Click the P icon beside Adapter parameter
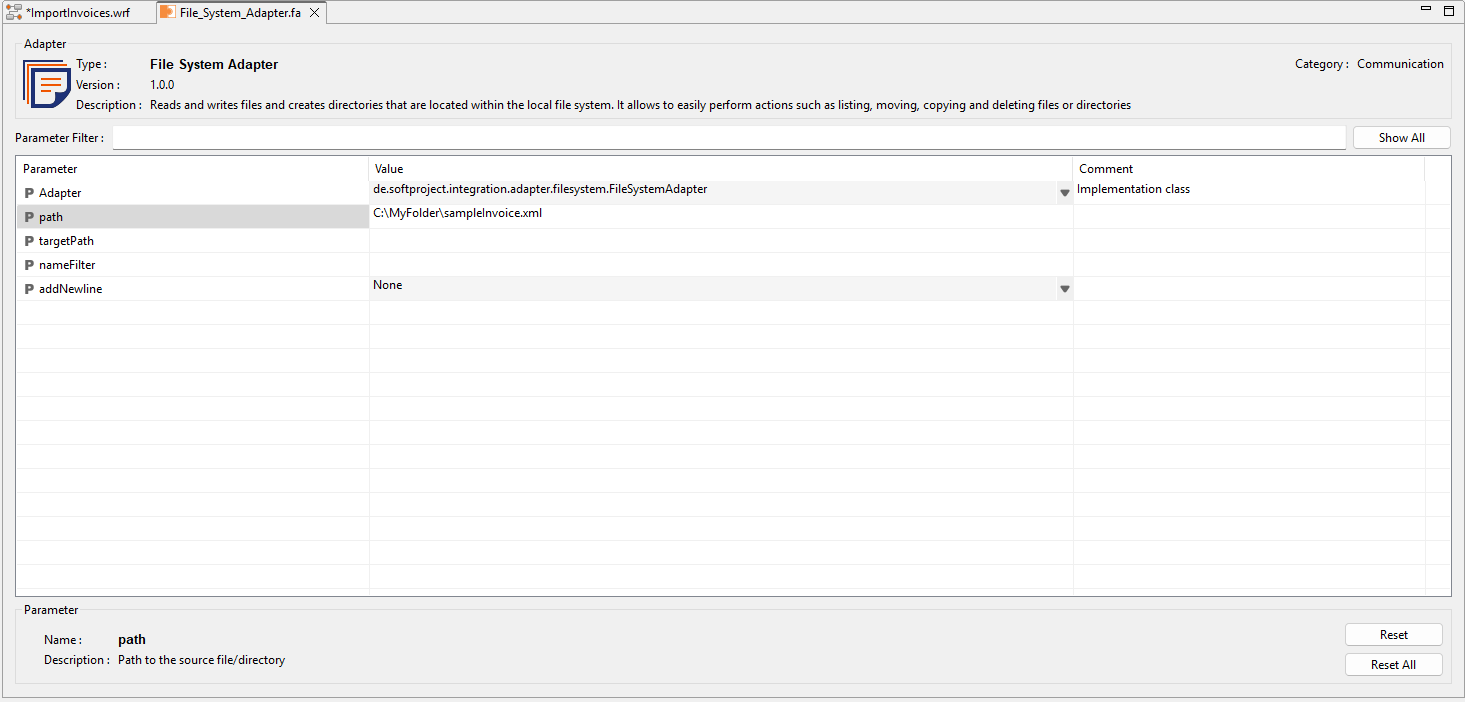The width and height of the screenshot is (1465, 702). [29, 193]
